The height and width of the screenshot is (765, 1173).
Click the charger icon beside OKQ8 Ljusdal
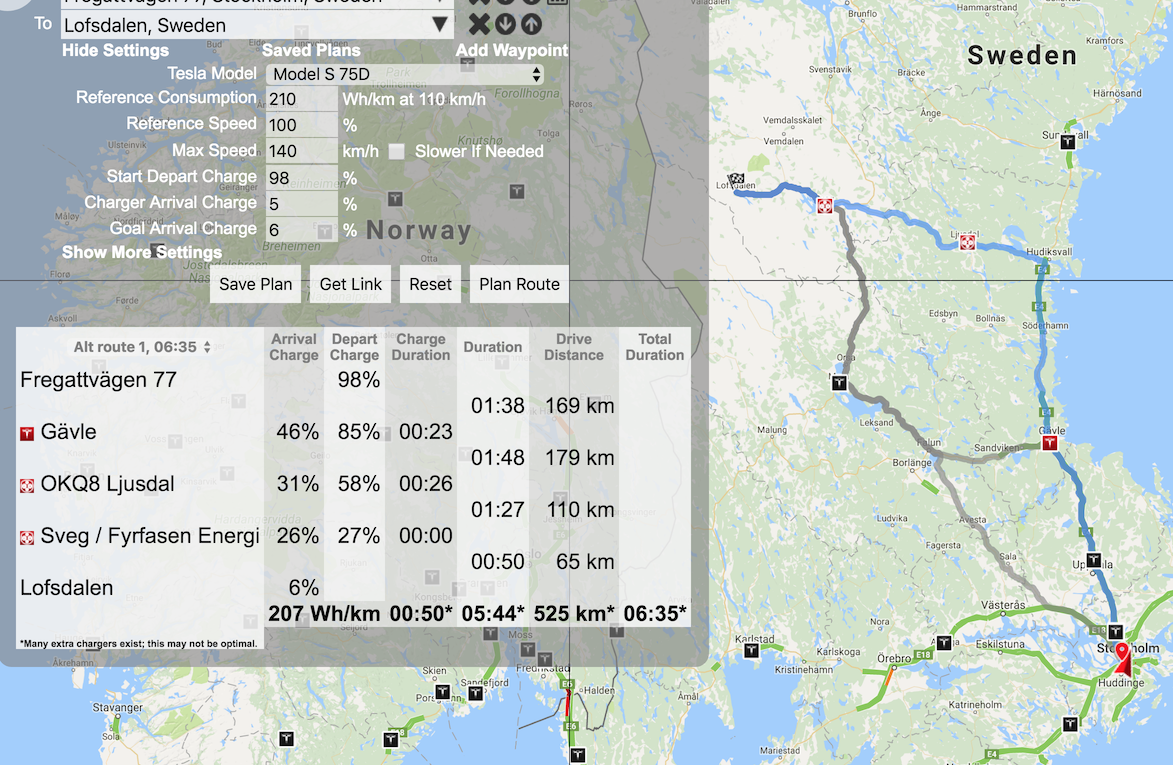(27, 486)
